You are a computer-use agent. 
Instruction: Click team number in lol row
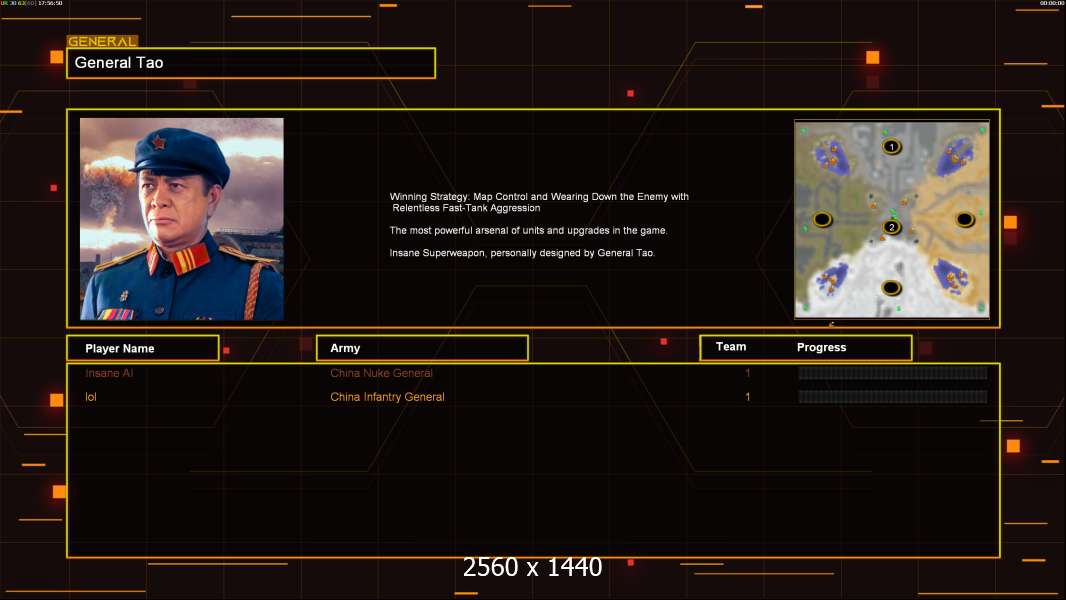(747, 397)
